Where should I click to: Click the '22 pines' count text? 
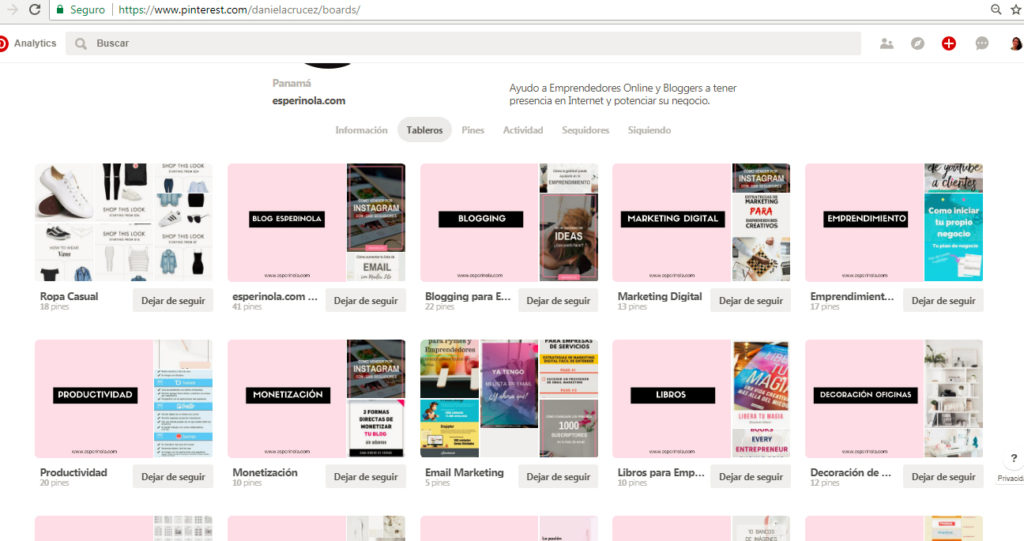click(x=440, y=306)
